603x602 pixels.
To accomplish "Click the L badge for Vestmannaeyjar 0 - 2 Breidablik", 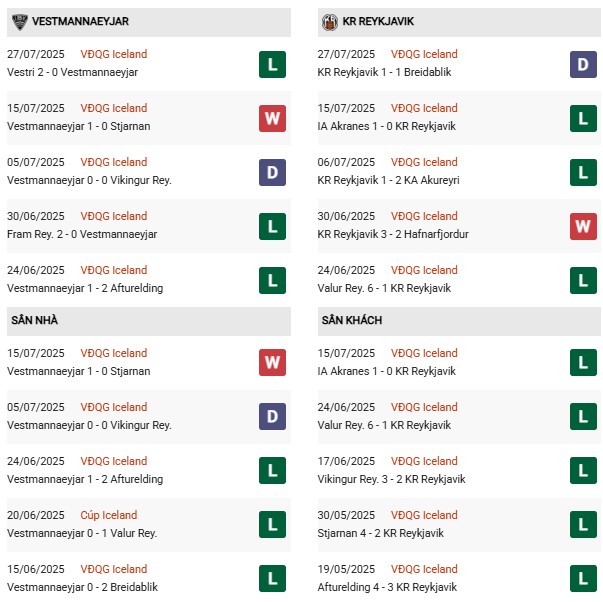I will pos(272,580).
